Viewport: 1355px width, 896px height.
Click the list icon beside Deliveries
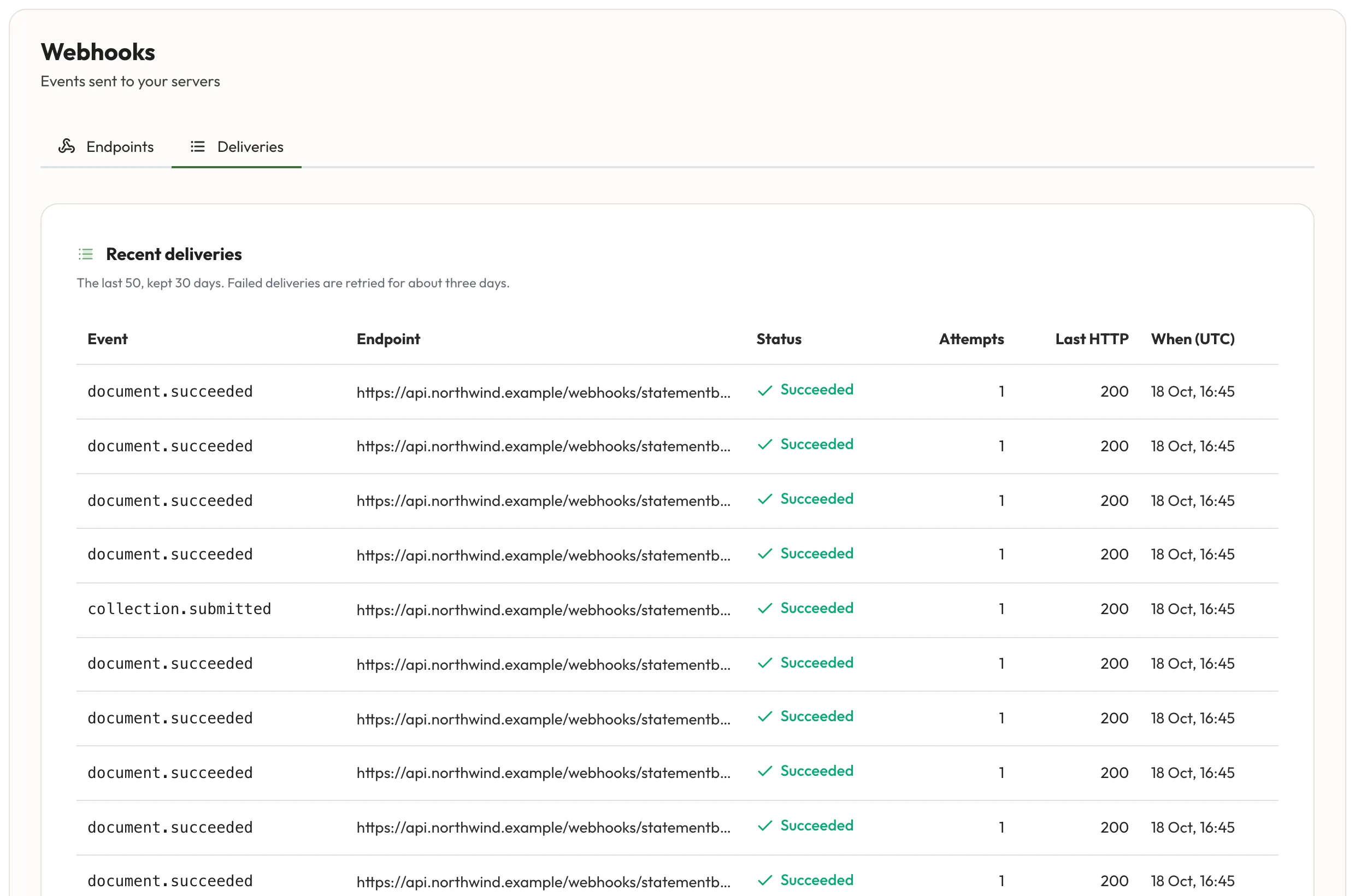pyautogui.click(x=198, y=147)
